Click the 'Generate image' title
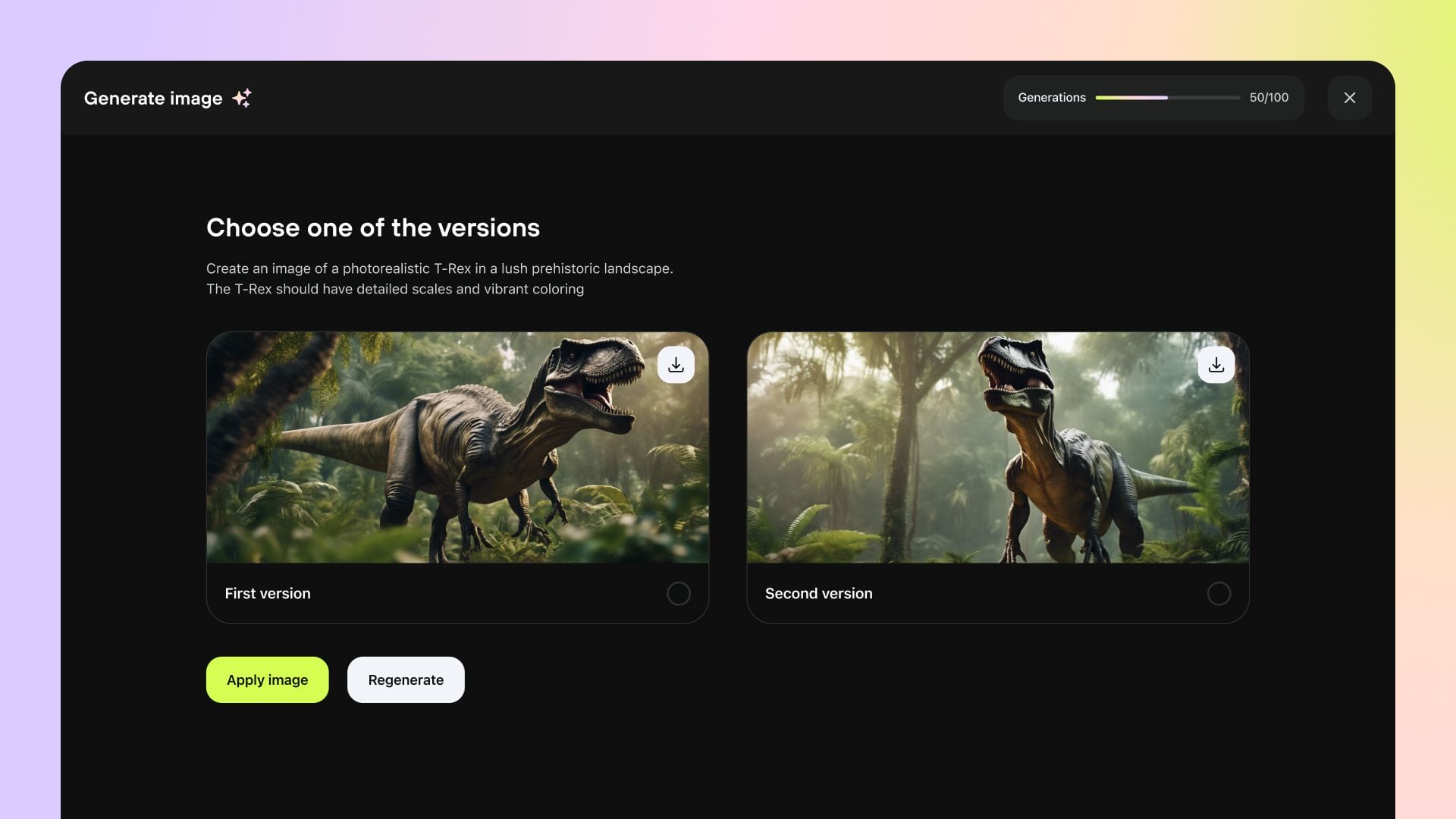The image size is (1456, 819). 153,99
